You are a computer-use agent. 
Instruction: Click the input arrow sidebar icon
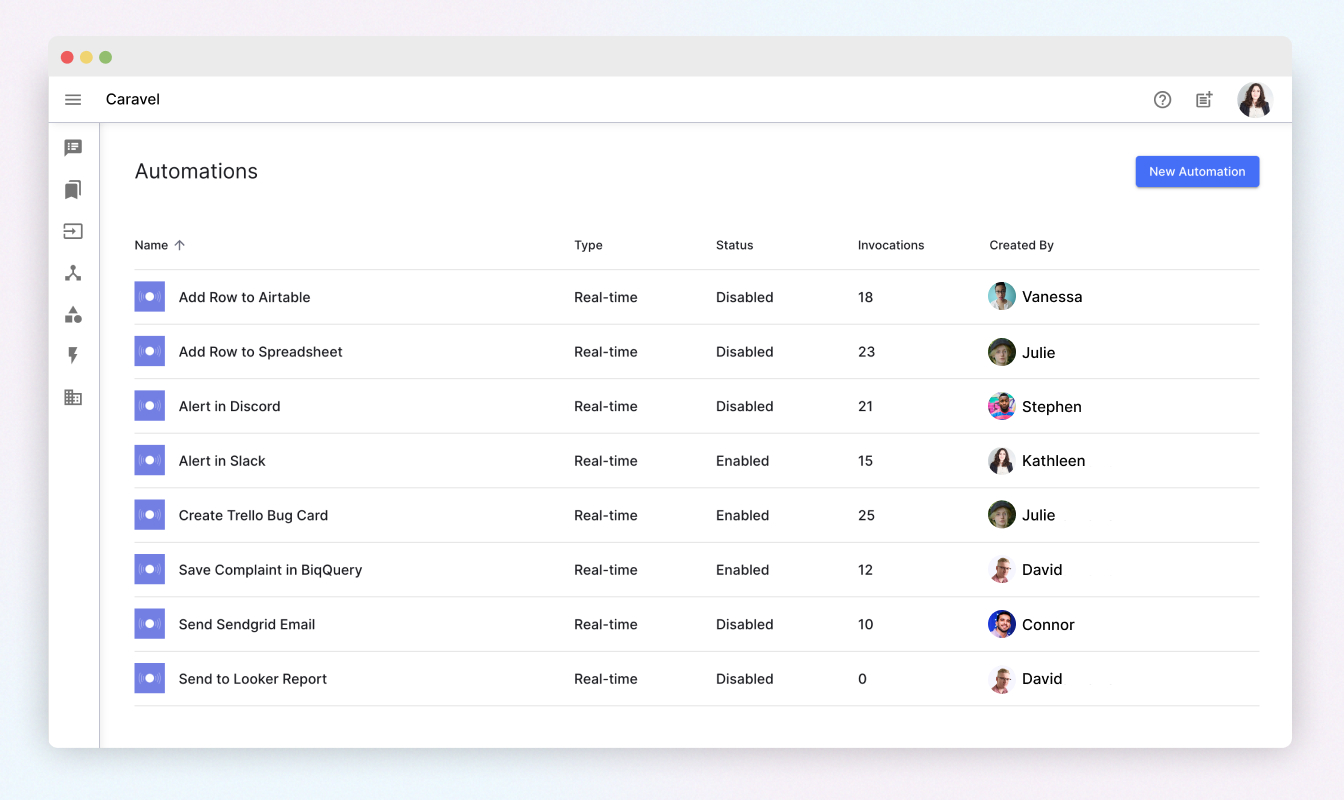coord(73,231)
